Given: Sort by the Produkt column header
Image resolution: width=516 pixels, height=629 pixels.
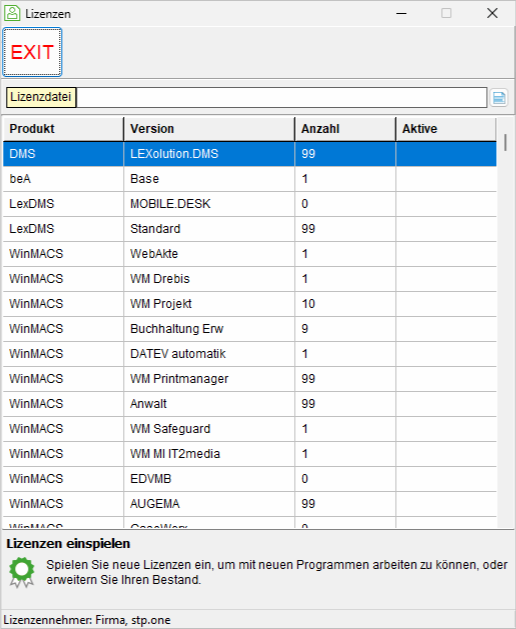Looking at the screenshot, I should [63, 129].
